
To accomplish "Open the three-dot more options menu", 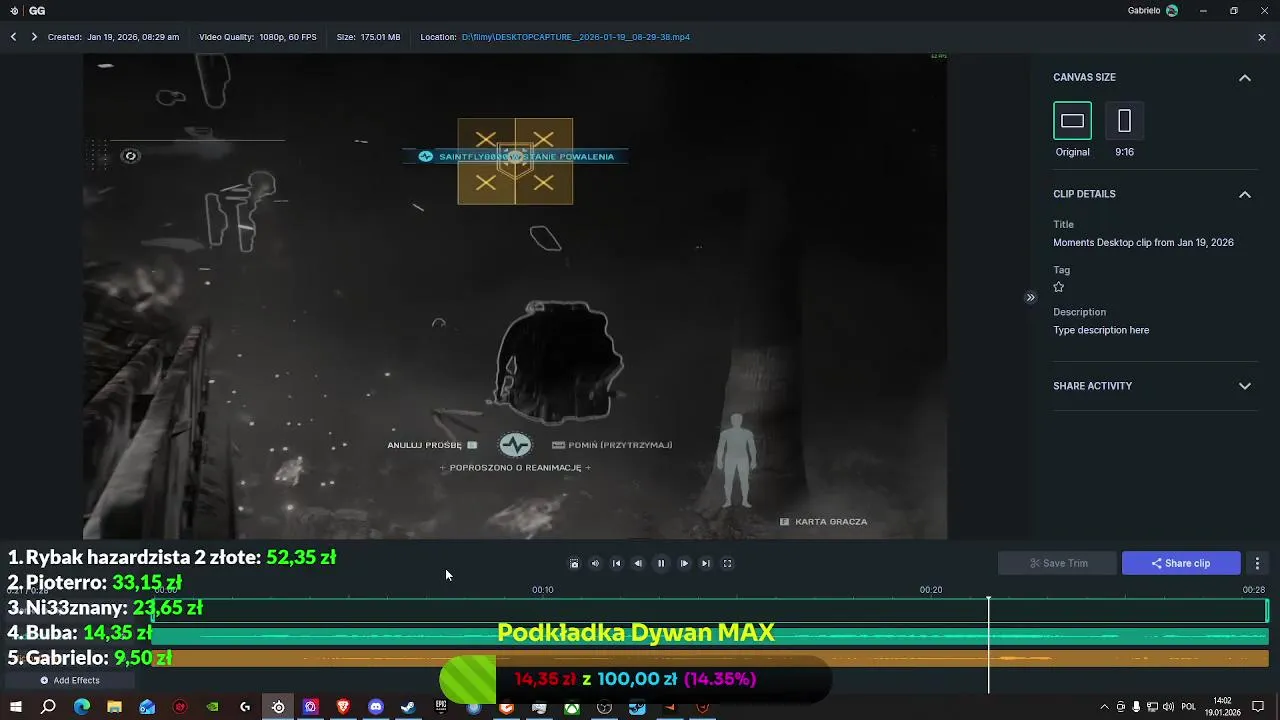I will (1257, 563).
